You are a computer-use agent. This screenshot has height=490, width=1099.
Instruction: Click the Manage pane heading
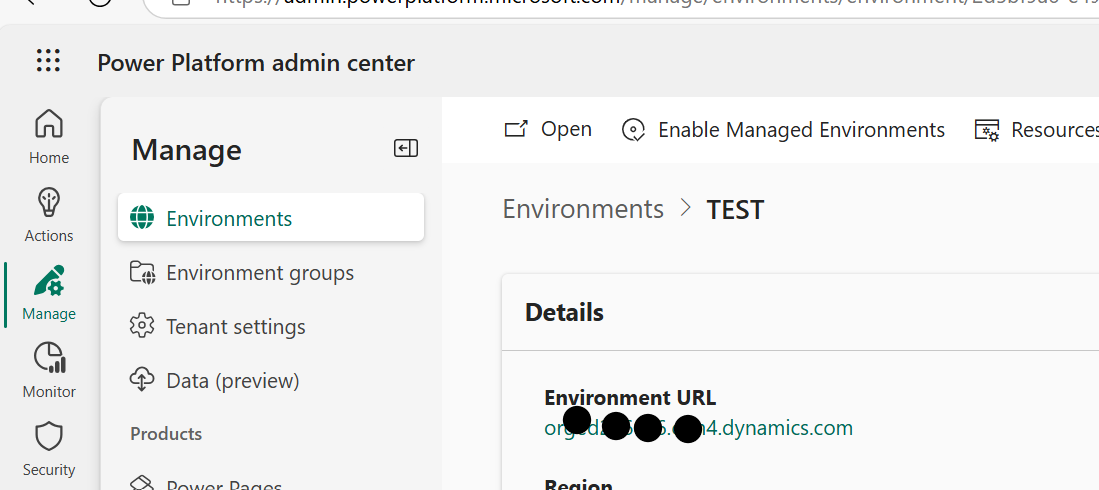[186, 149]
